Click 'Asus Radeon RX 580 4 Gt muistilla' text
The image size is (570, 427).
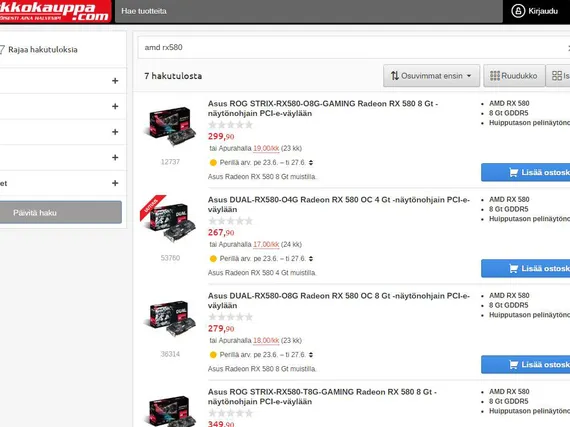[262, 273]
